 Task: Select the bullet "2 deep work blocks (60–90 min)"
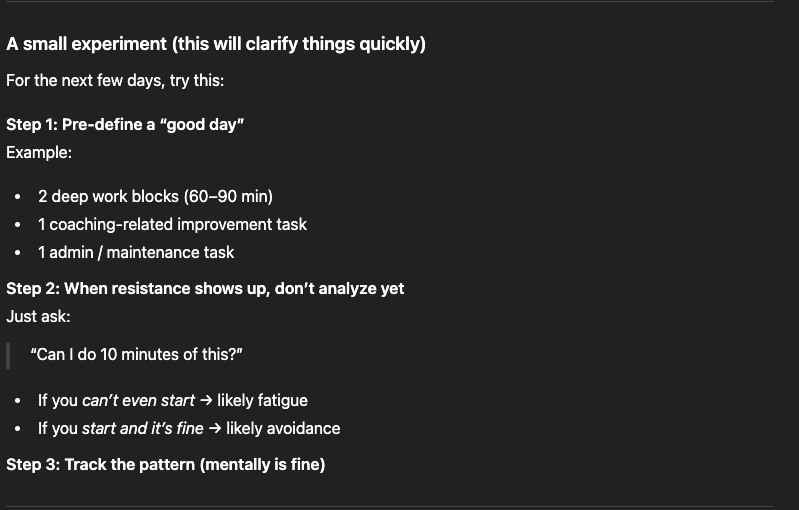point(155,197)
